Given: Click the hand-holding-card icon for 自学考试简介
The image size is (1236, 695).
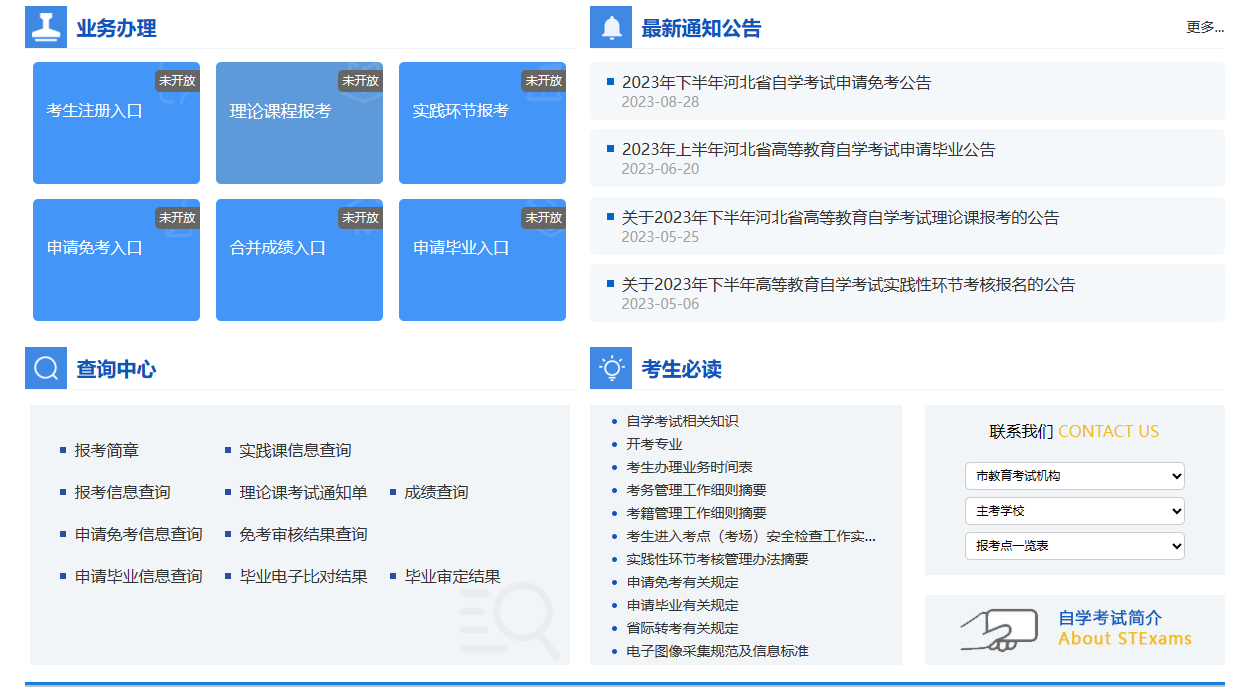Looking at the screenshot, I should tap(999, 629).
